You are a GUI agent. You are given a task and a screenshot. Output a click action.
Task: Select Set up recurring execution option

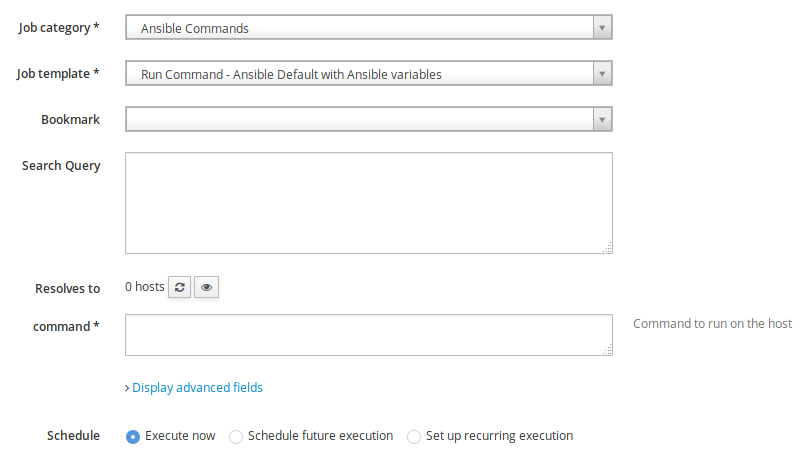point(414,437)
